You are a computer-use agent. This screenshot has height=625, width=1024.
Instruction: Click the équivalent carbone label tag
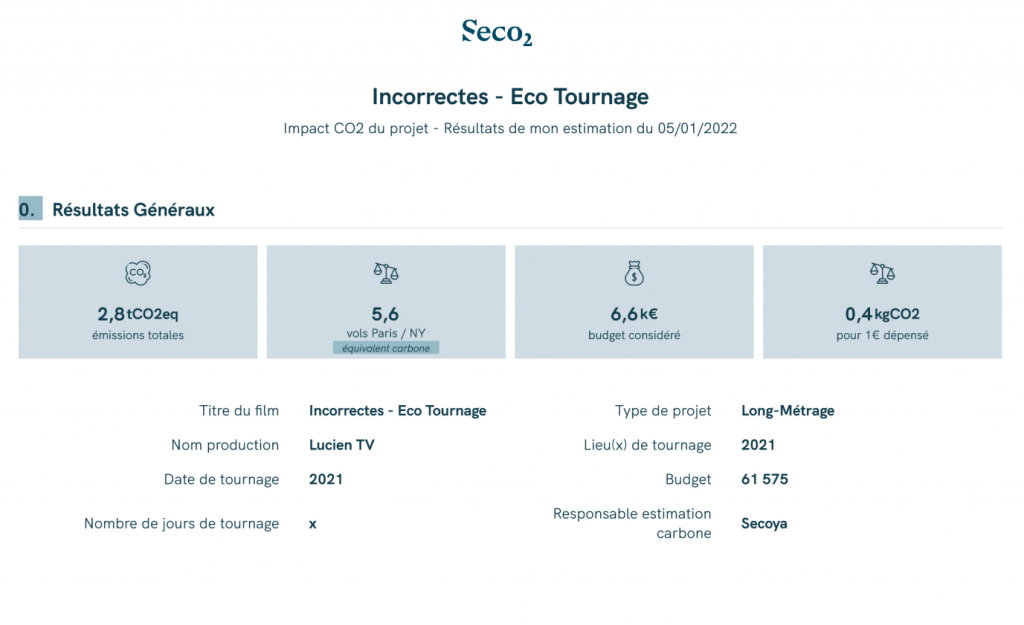click(386, 348)
